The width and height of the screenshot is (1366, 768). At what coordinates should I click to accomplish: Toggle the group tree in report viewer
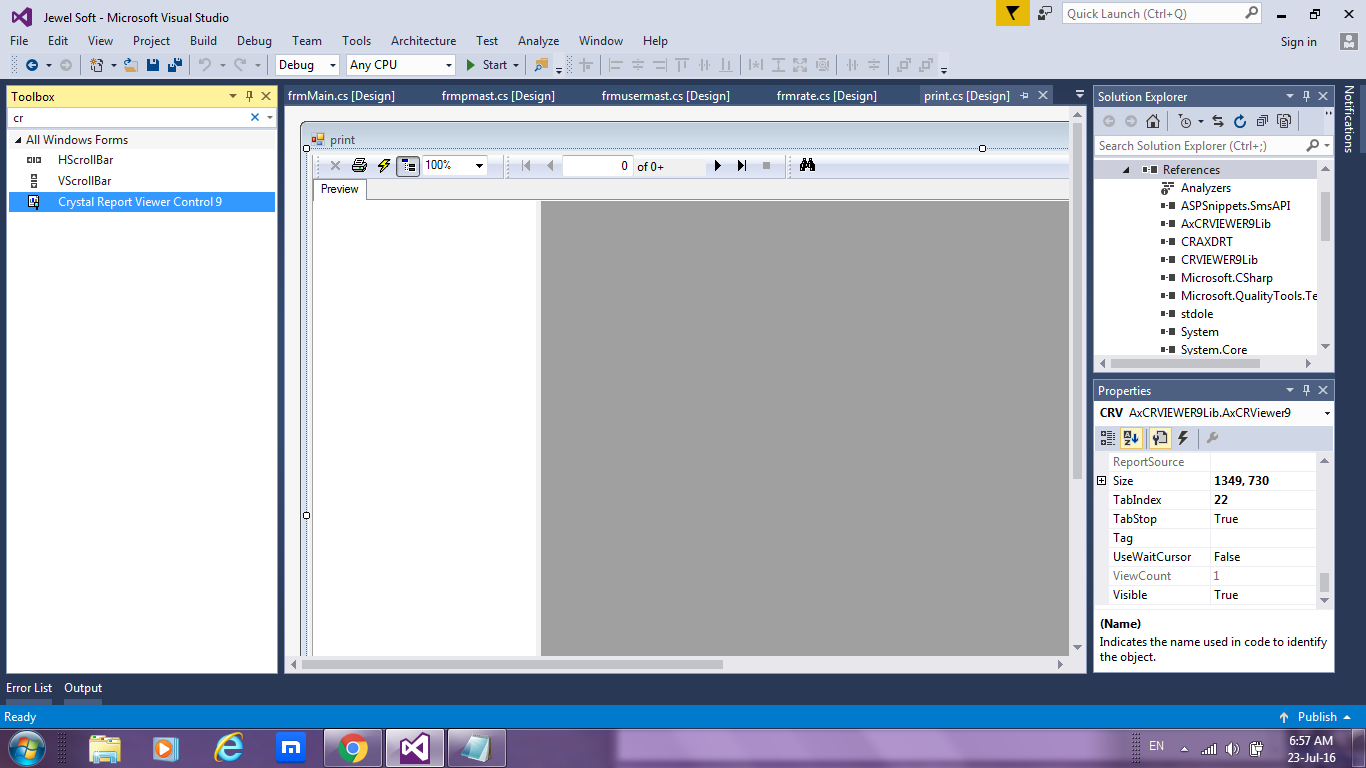pyautogui.click(x=407, y=165)
